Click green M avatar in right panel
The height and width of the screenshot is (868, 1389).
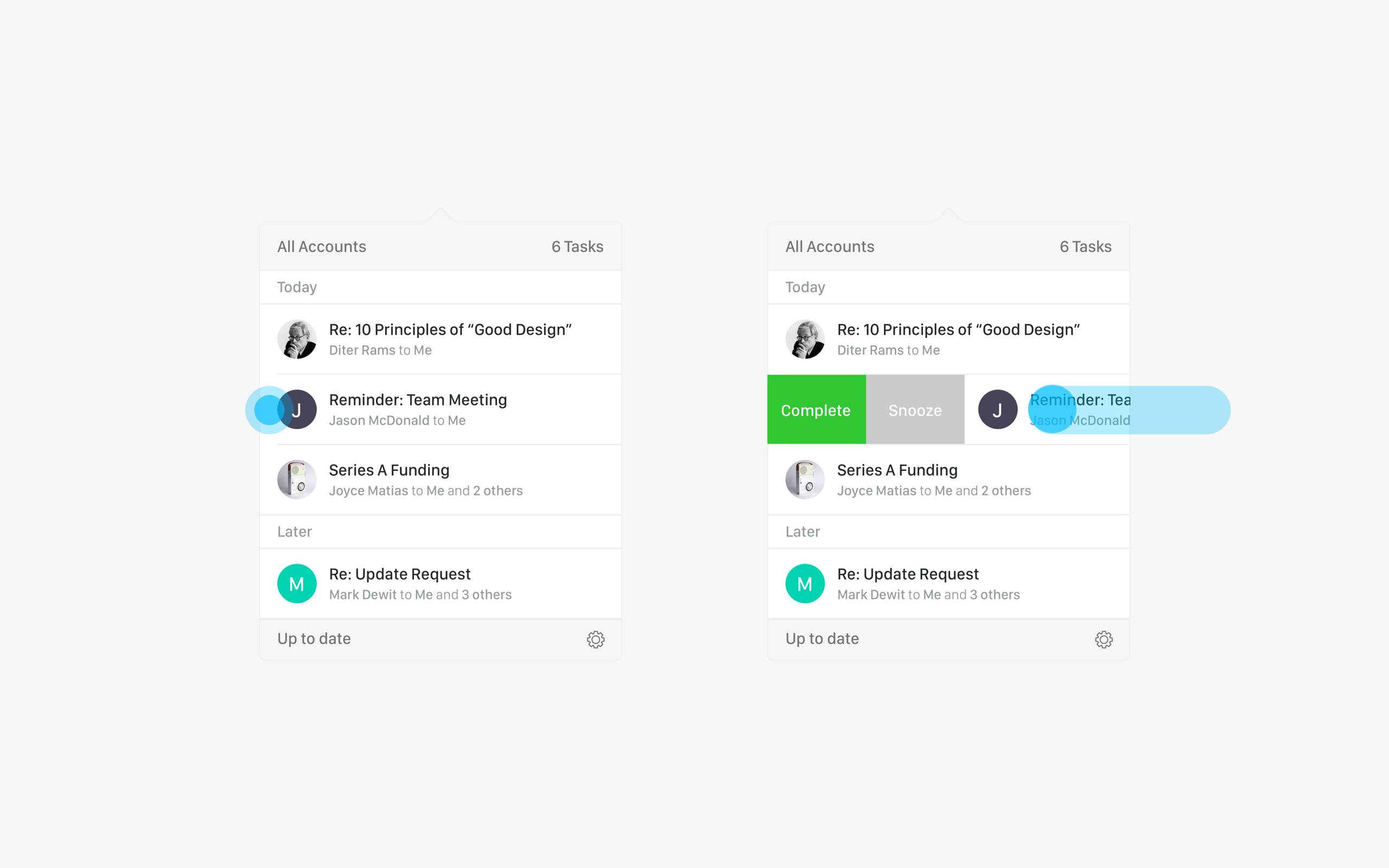pyautogui.click(x=805, y=584)
